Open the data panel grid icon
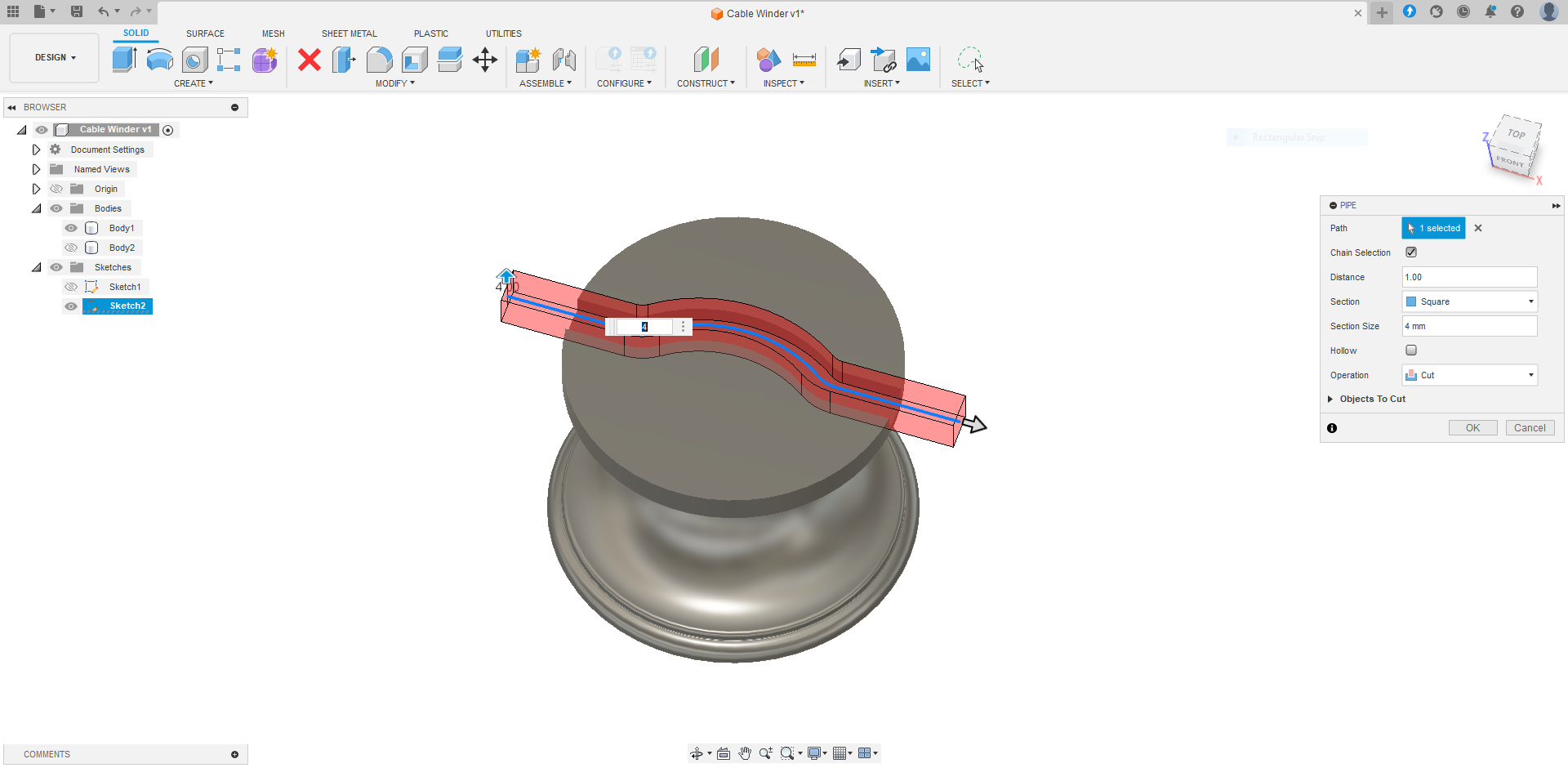 (13, 11)
